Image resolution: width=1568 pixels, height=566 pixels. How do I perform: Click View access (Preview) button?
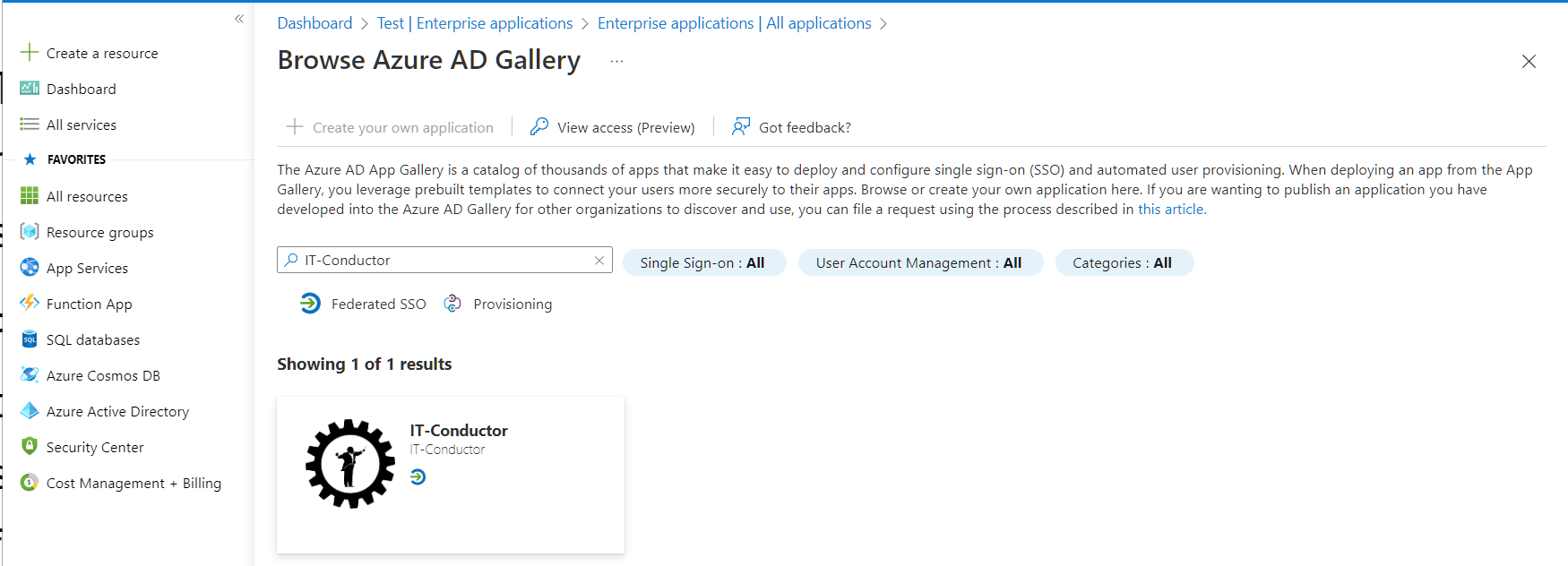[613, 127]
